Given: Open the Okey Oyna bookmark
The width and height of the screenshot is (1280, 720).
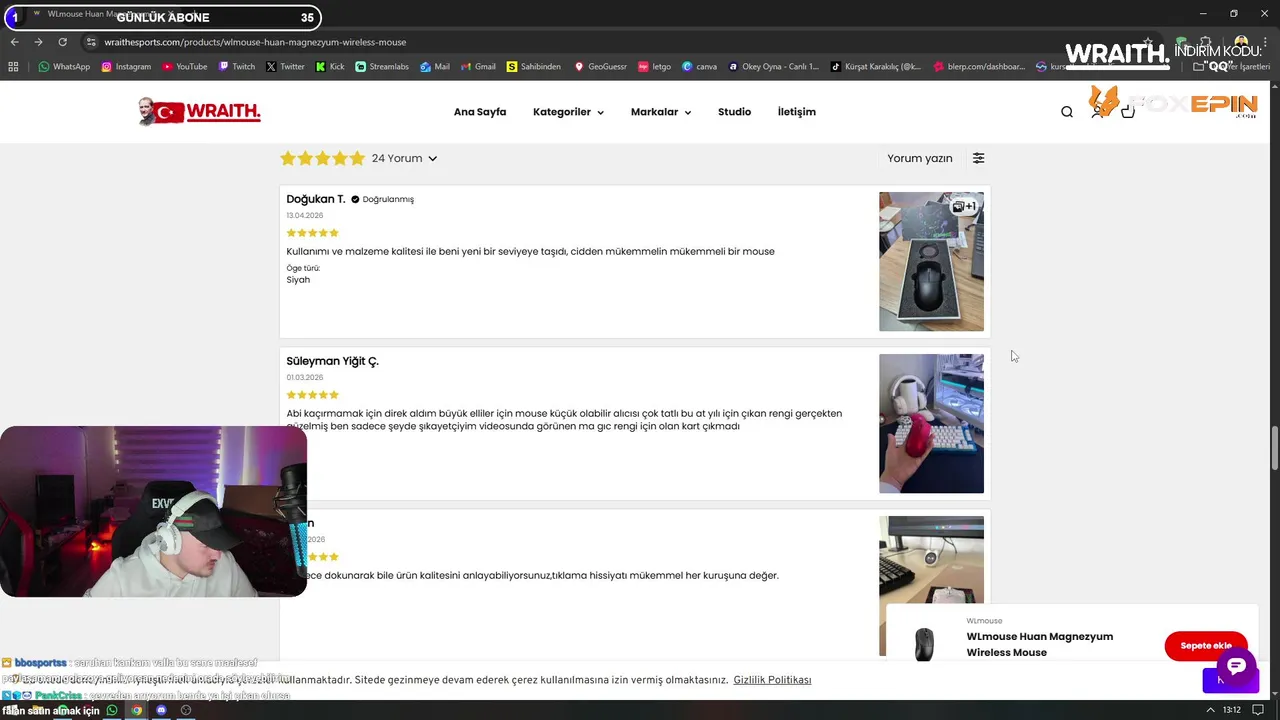Looking at the screenshot, I should (x=773, y=67).
